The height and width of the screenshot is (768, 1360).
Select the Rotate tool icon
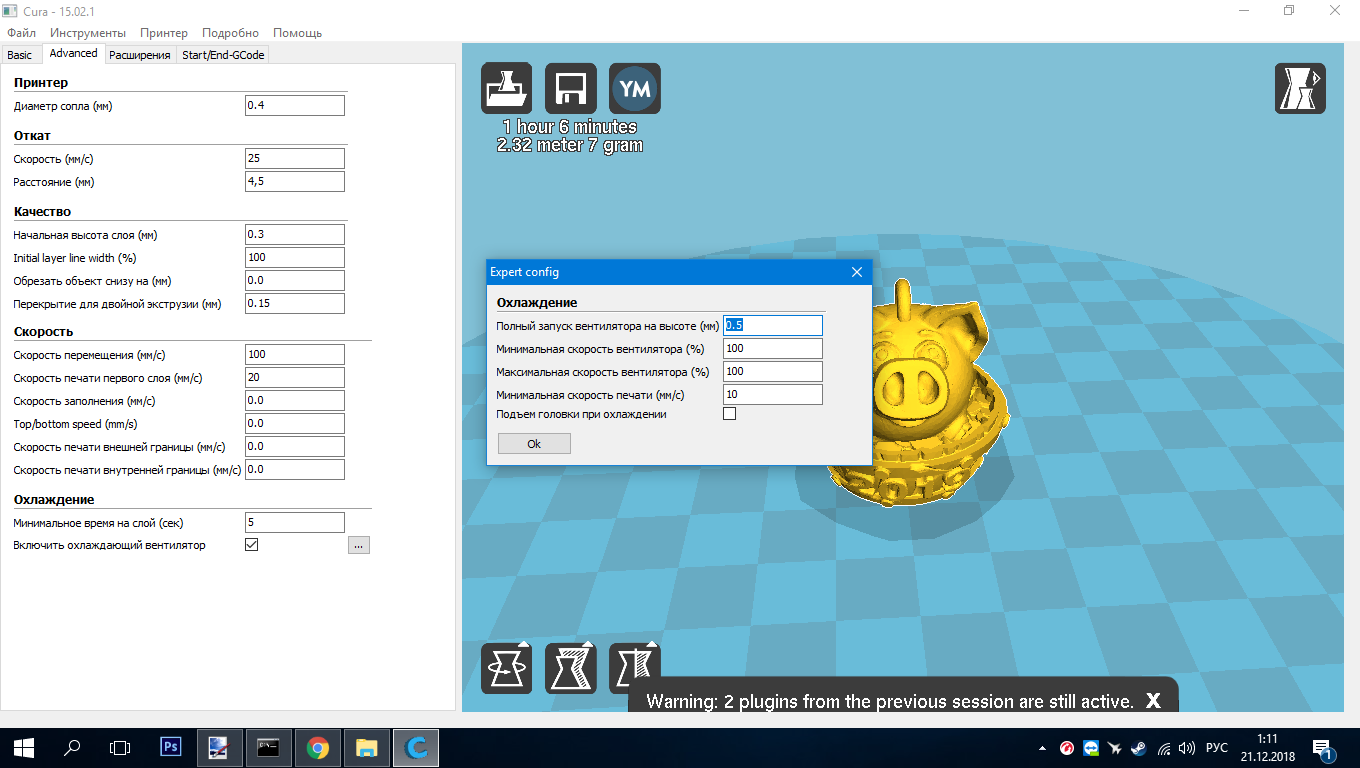point(507,668)
